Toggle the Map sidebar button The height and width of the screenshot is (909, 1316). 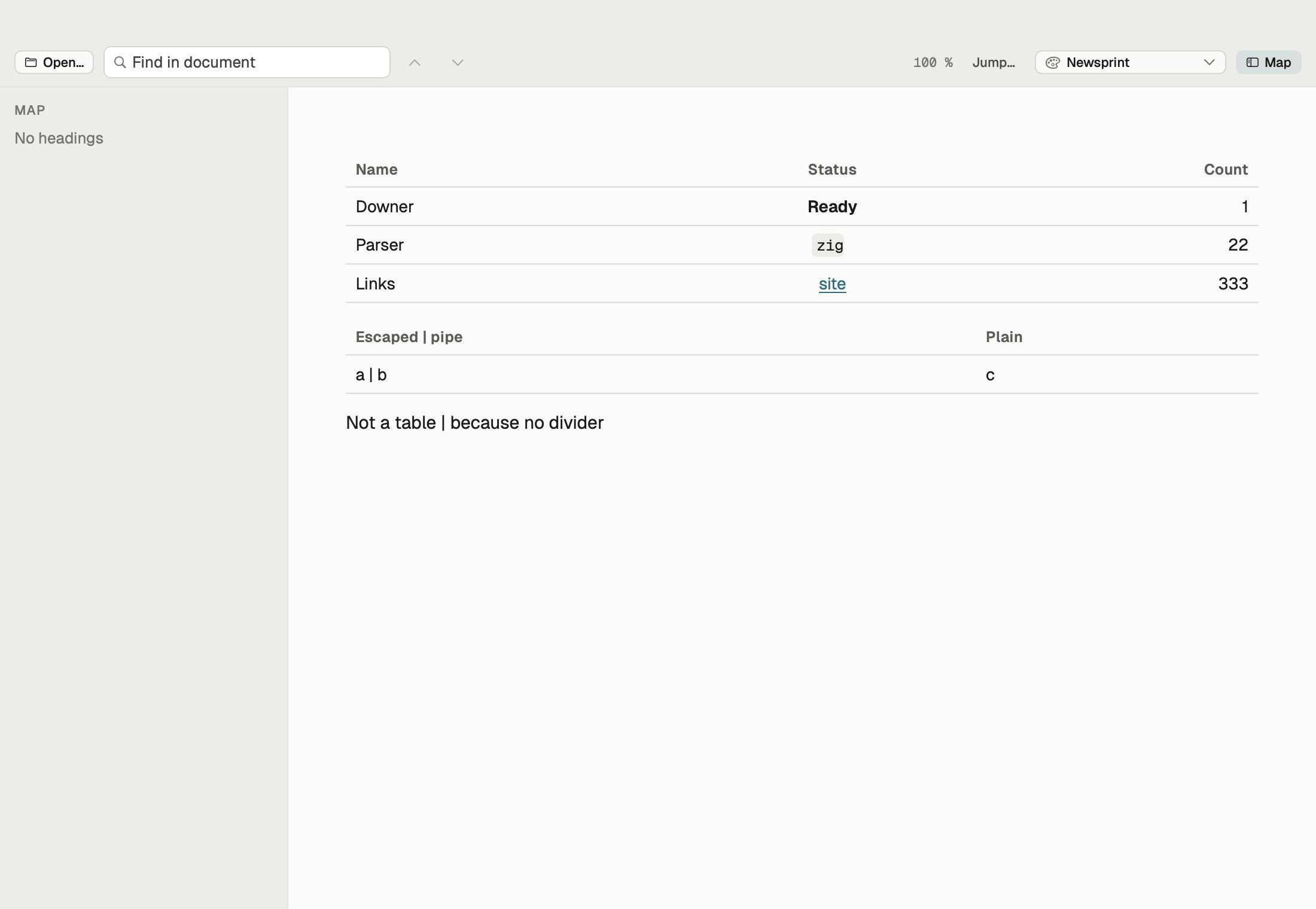(x=1268, y=62)
